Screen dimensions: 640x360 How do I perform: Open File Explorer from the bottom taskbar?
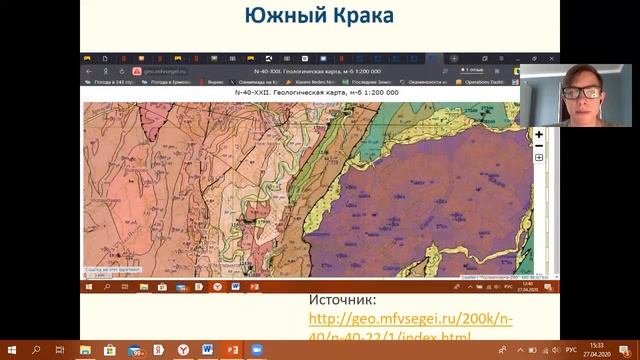pos(85,350)
